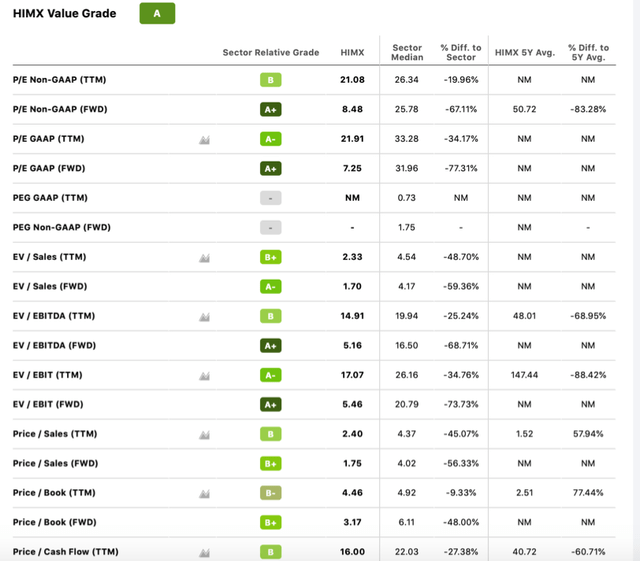Click the Sector Relative Grade column header
640x561 pixels.
pyautogui.click(x=271, y=53)
